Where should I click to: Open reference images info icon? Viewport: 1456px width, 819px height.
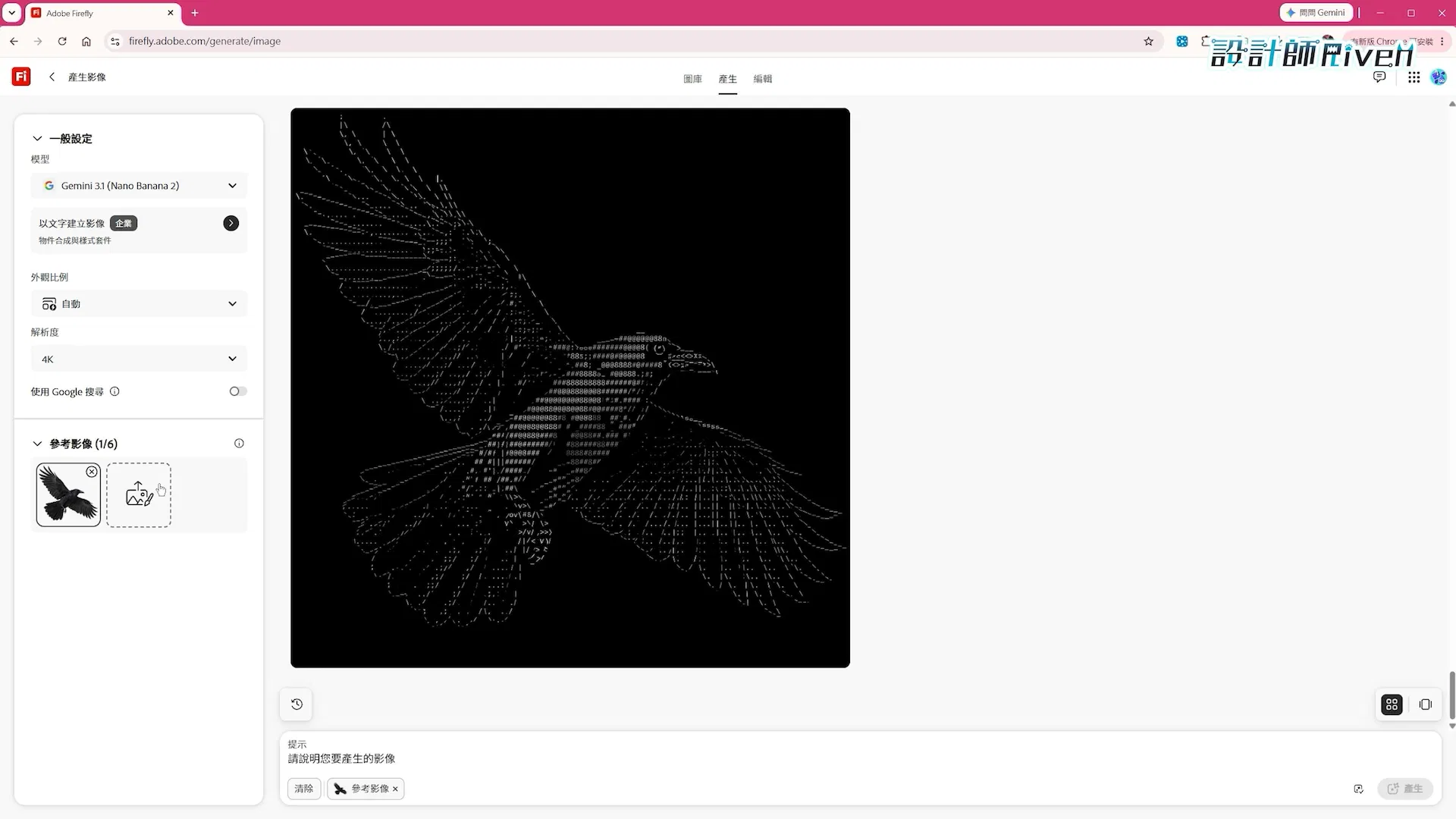point(239,444)
